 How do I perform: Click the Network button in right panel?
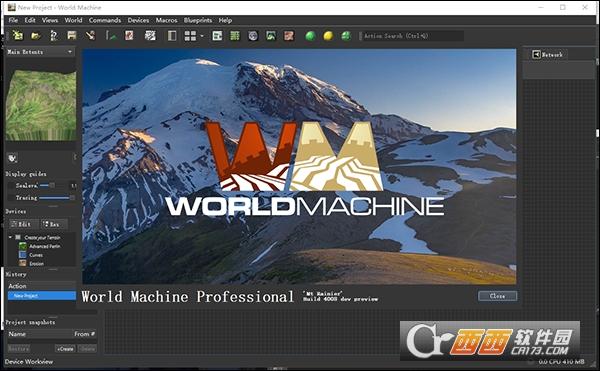[548, 55]
